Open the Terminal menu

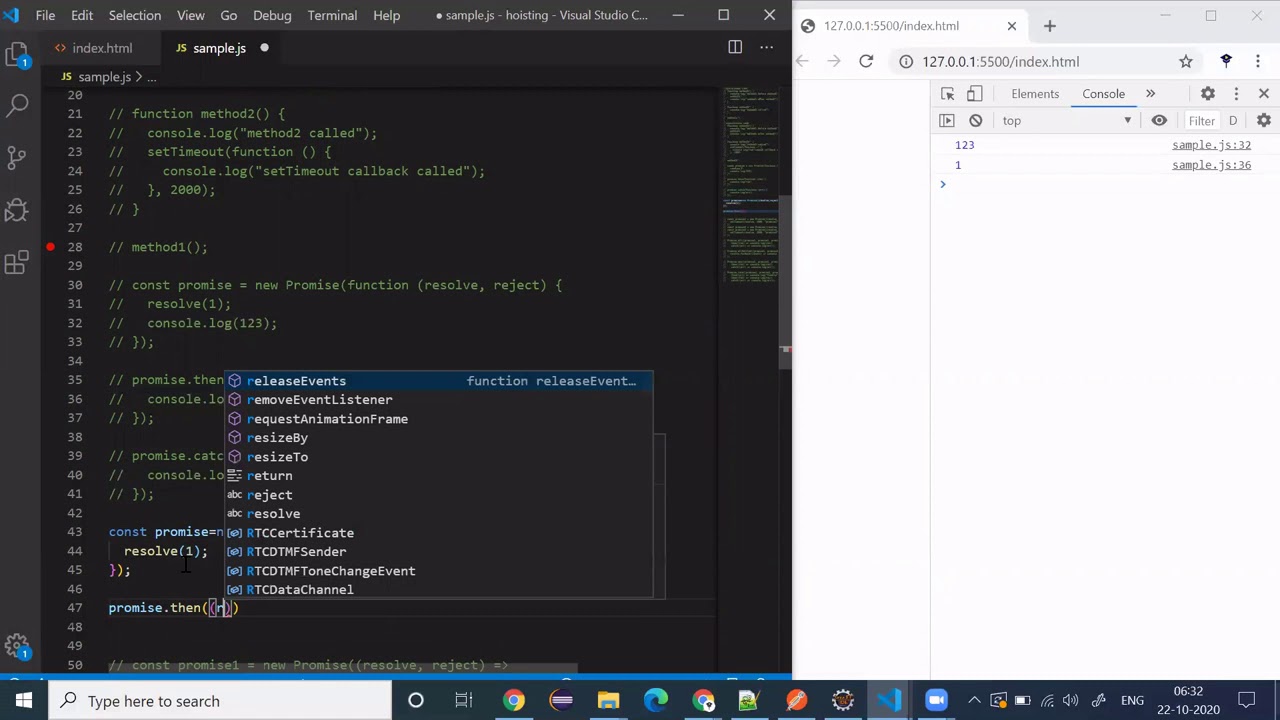[332, 15]
